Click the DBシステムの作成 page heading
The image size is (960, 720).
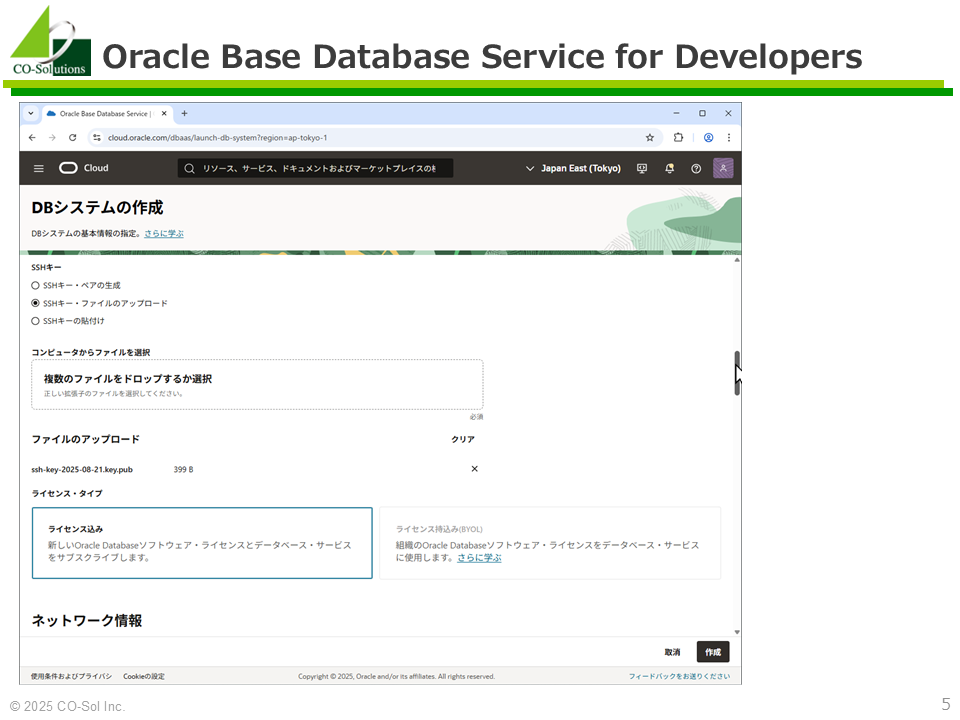pyautogui.click(x=97, y=208)
